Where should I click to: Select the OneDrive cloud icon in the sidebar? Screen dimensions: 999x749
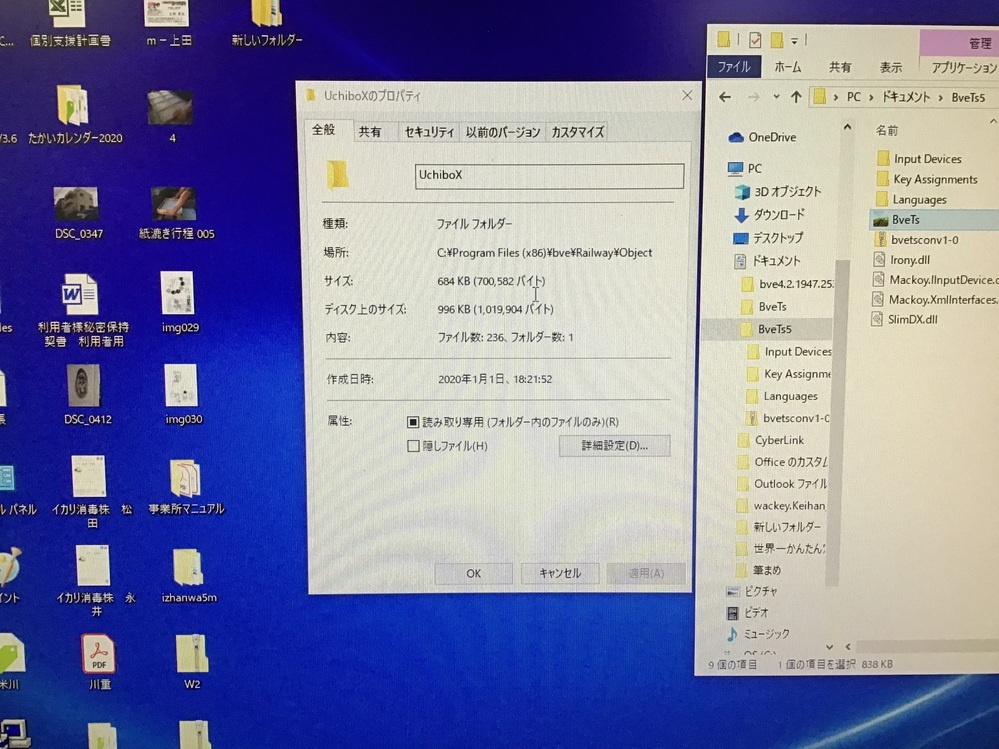[736, 137]
